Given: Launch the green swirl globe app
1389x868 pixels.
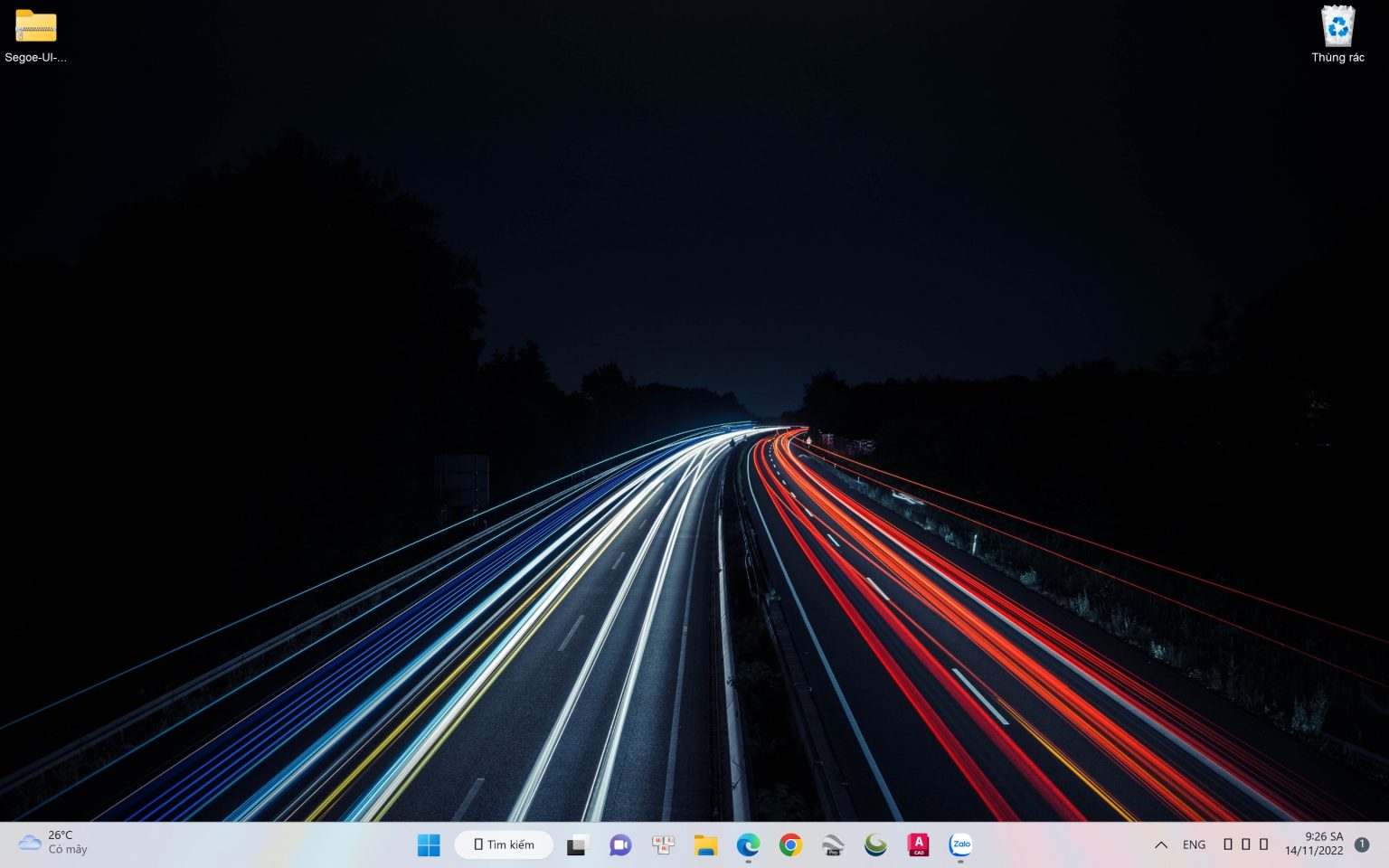Looking at the screenshot, I should [875, 845].
